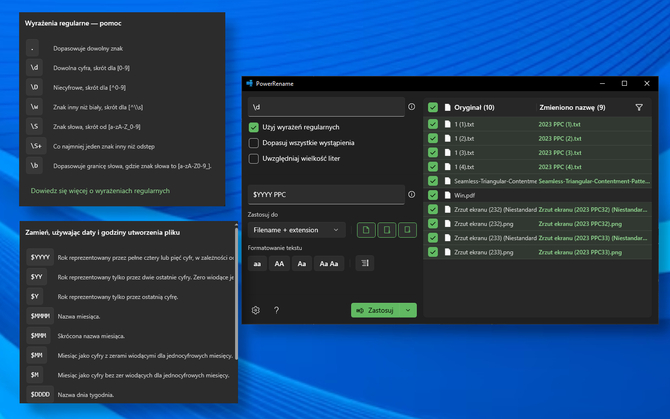
Task: Enable enumerate items icon button
Action: [x=365, y=263]
